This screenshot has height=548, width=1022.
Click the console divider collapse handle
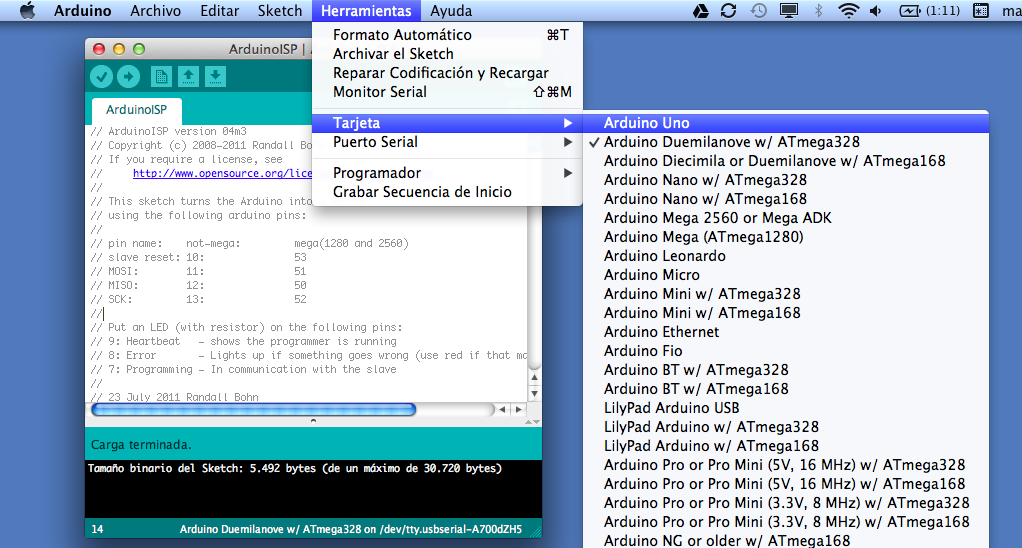(x=314, y=421)
